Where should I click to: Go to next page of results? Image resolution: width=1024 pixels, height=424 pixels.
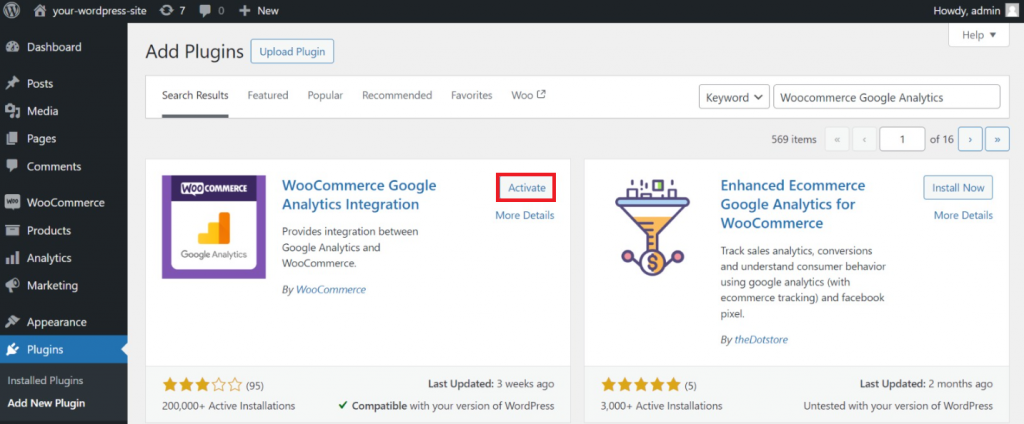pos(970,139)
